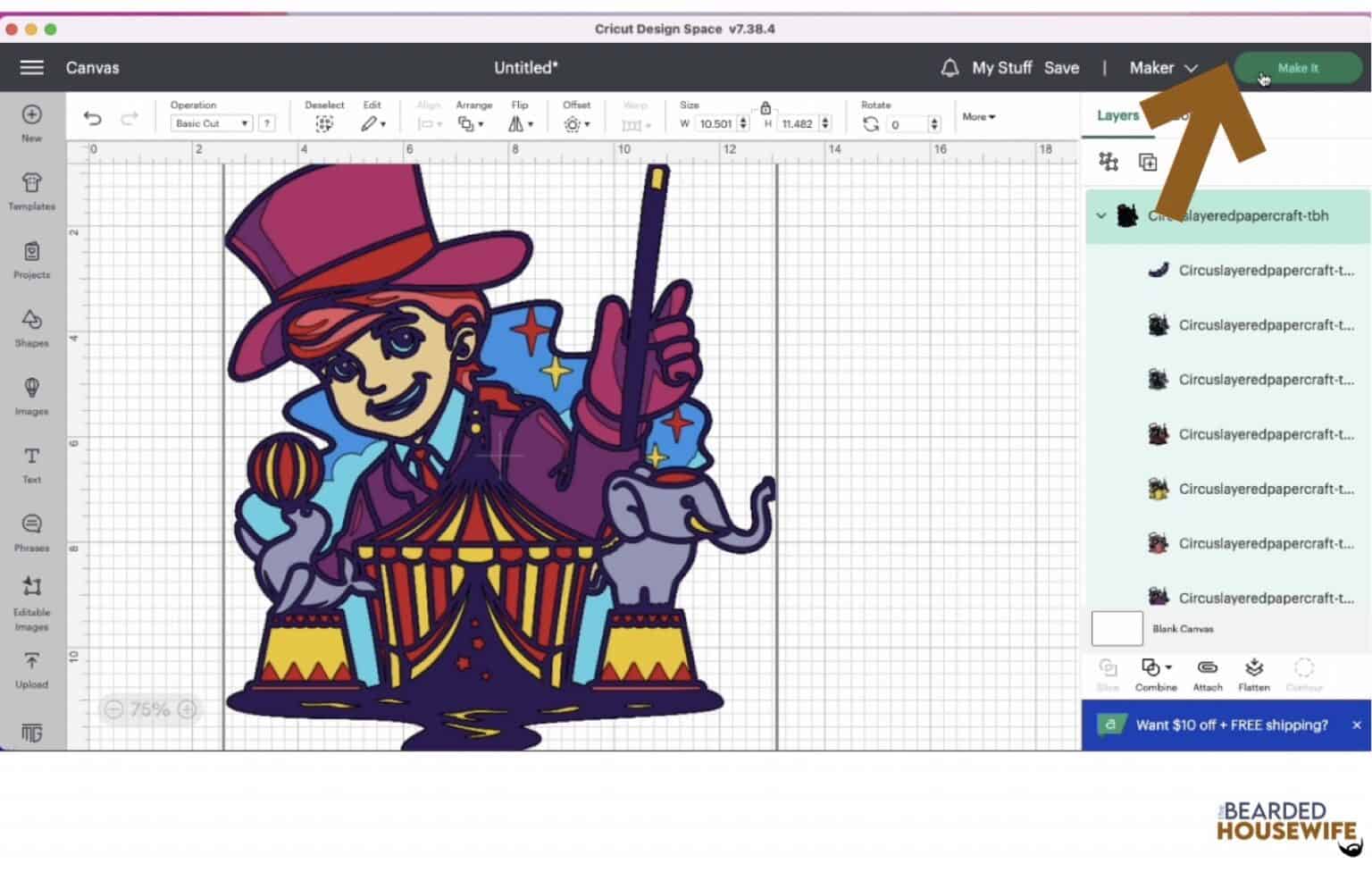
Task: Click the Undo arrow
Action: click(92, 119)
